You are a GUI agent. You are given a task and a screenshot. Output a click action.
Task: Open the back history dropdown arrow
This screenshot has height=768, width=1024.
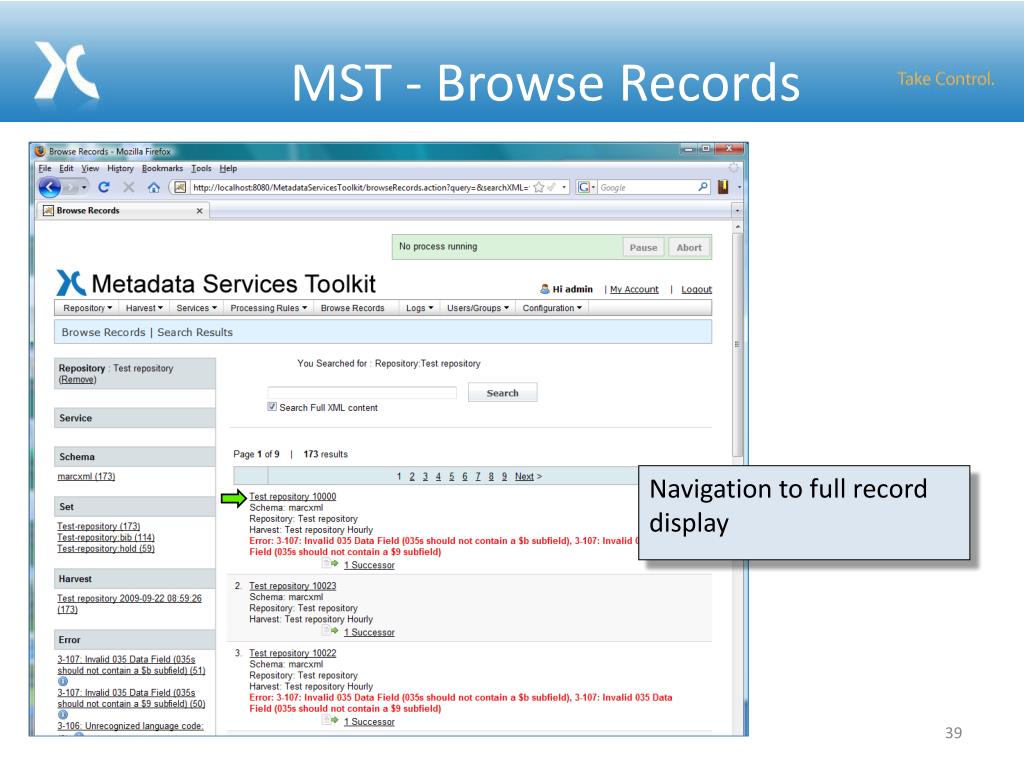click(84, 188)
